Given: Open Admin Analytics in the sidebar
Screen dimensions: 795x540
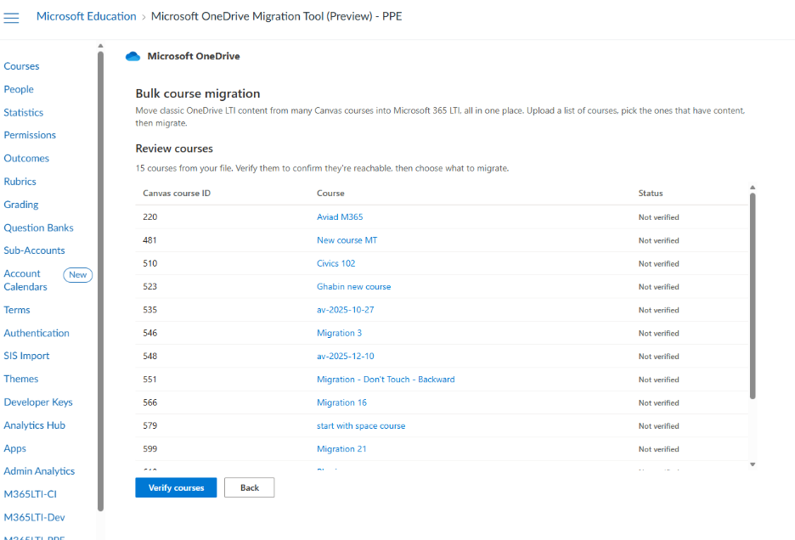Looking at the screenshot, I should click(39, 471).
